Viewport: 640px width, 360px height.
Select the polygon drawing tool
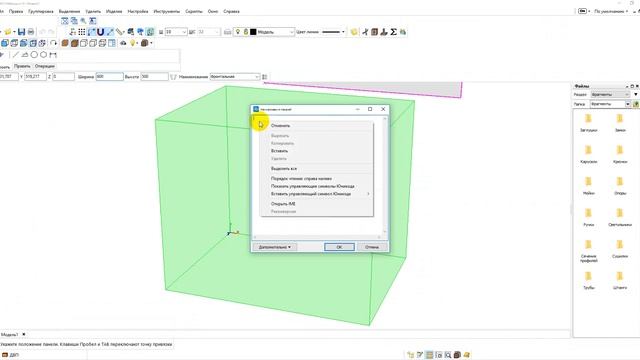click(44, 54)
